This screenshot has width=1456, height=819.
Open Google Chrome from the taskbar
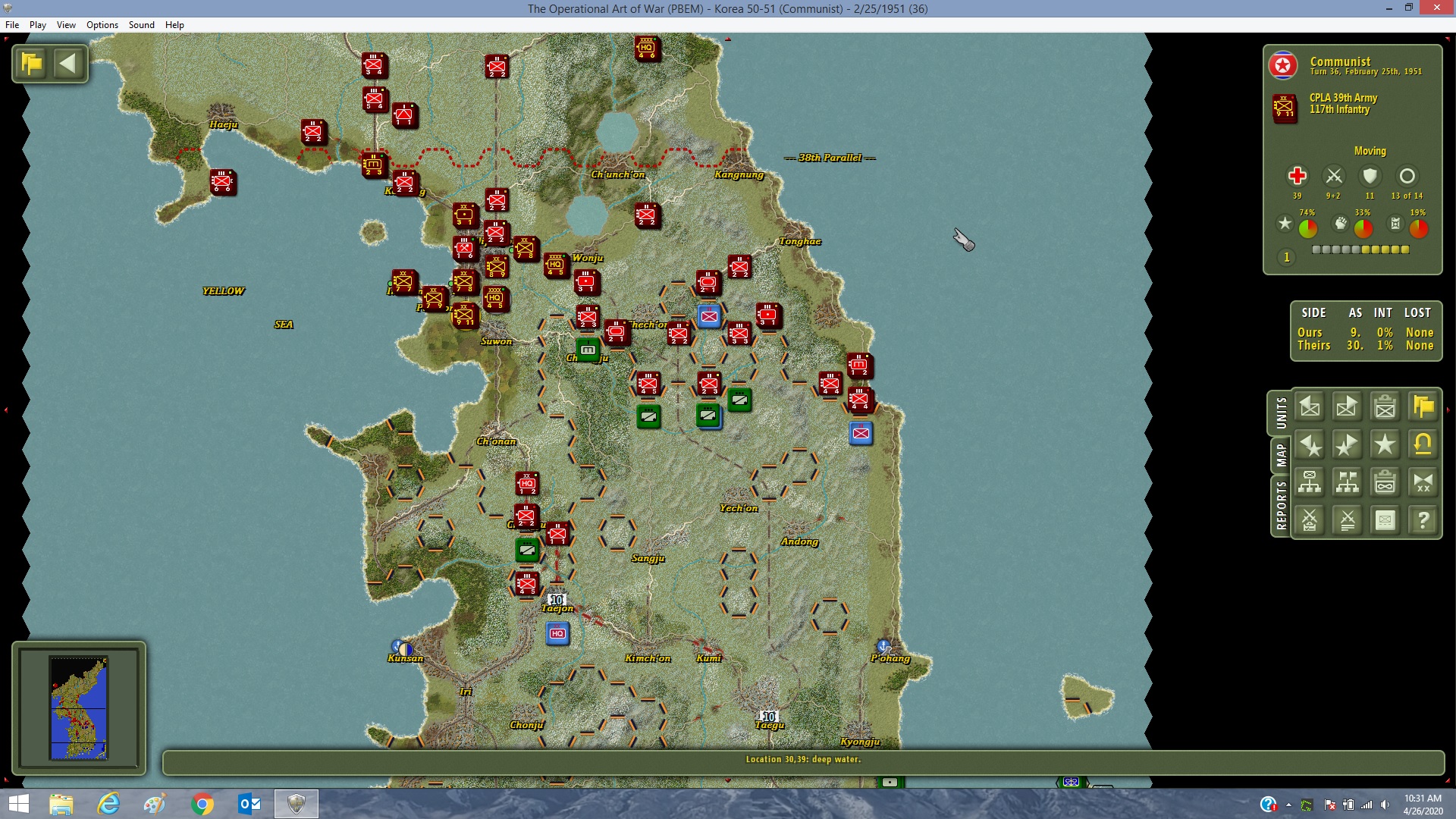coord(202,804)
